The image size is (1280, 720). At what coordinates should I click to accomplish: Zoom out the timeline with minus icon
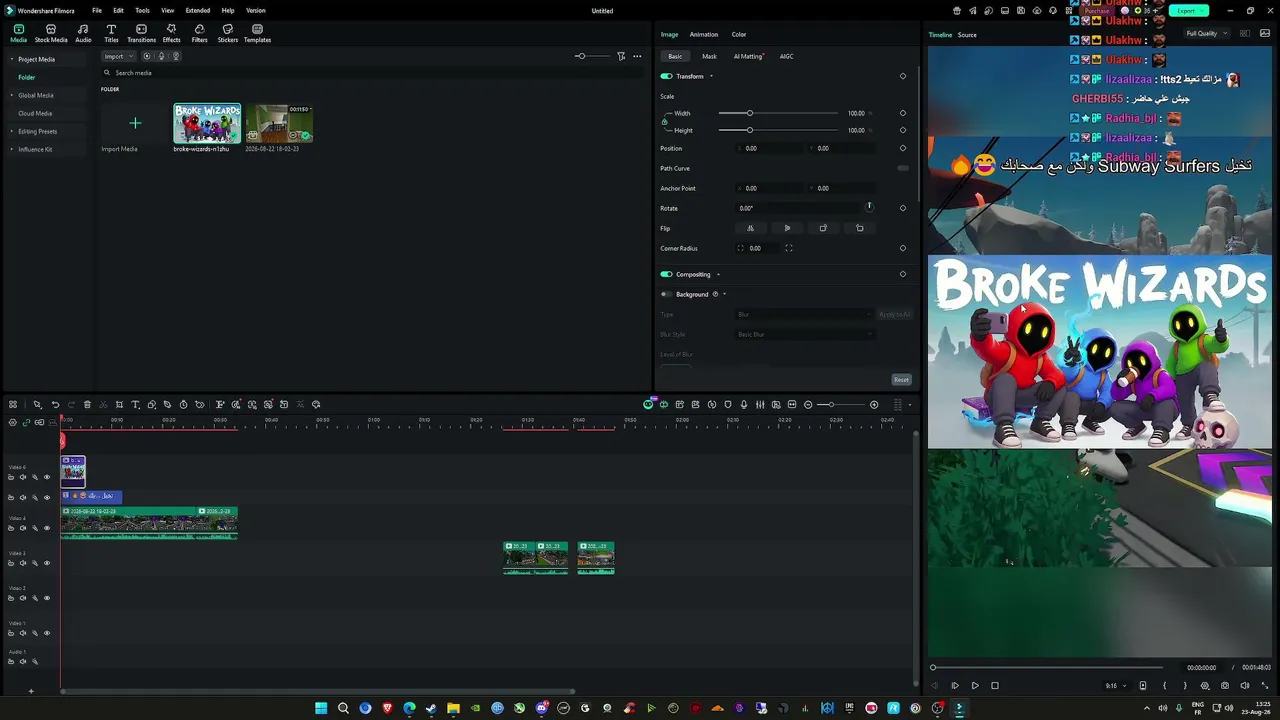pos(808,405)
